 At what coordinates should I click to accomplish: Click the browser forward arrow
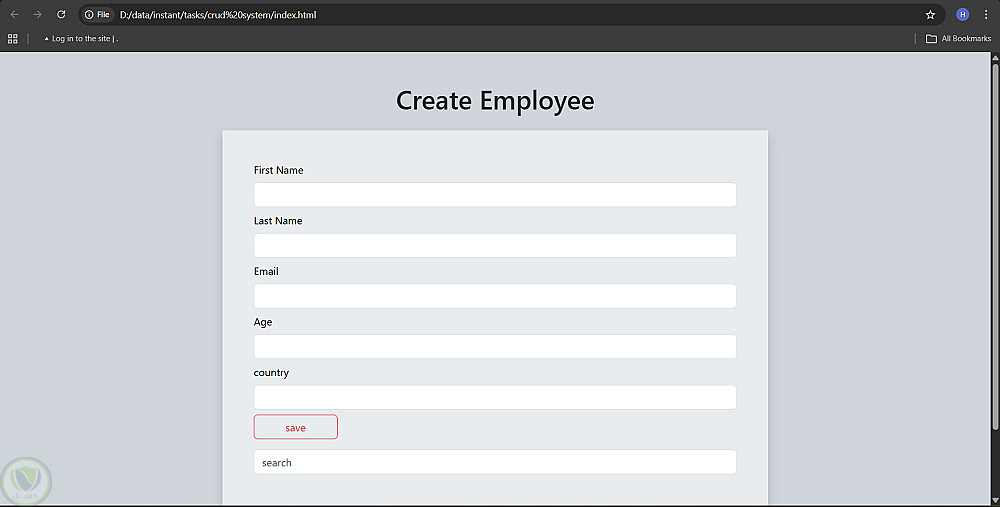[38, 14]
